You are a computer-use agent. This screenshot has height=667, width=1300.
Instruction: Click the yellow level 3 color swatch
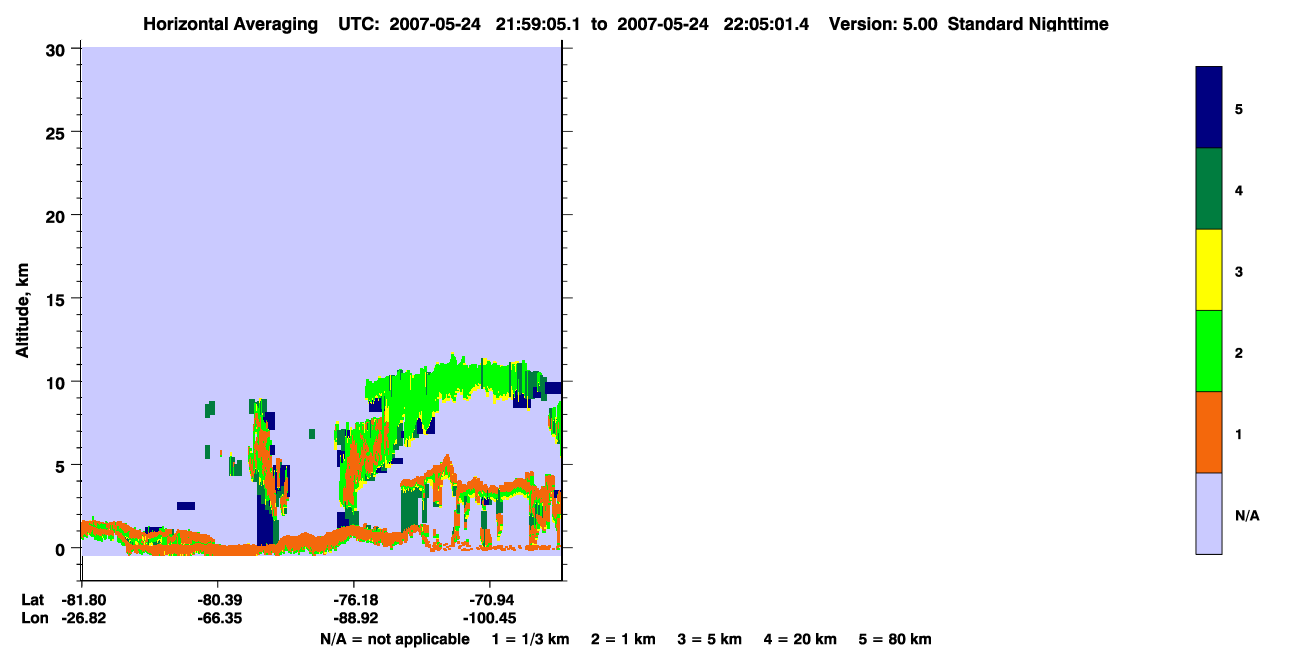tap(1209, 270)
